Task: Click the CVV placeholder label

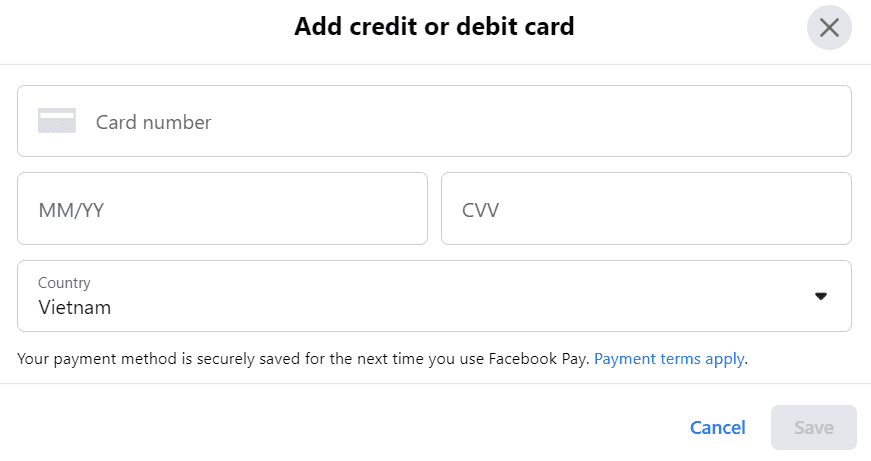Action: point(480,210)
